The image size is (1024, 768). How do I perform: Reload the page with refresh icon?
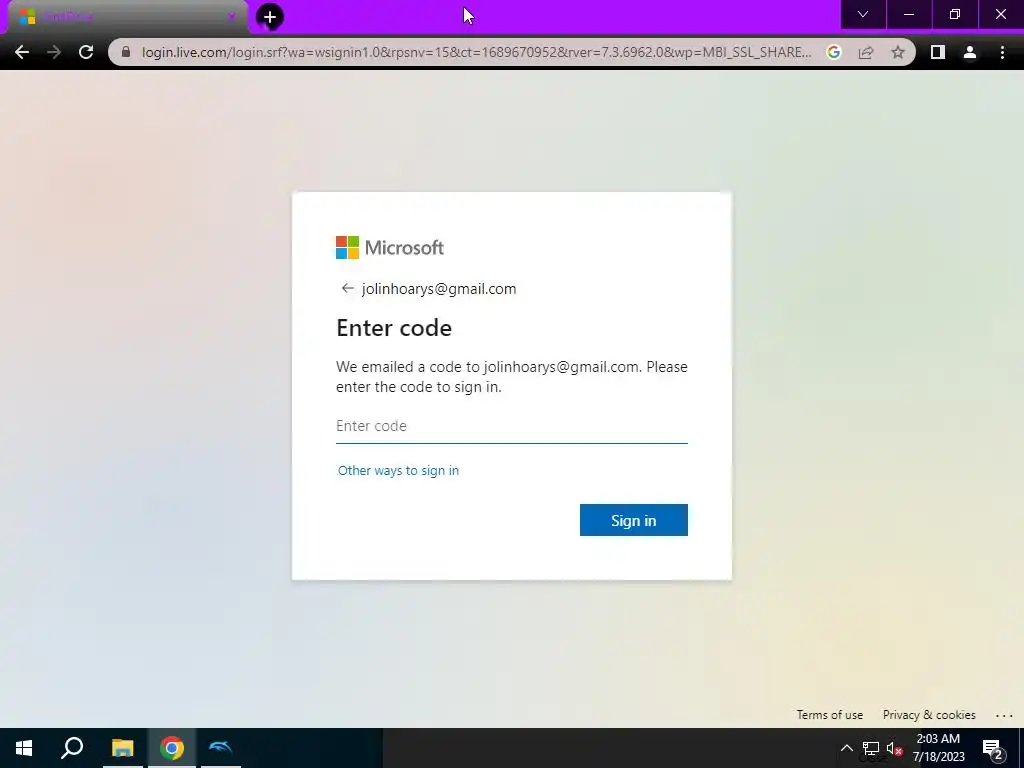(x=86, y=52)
